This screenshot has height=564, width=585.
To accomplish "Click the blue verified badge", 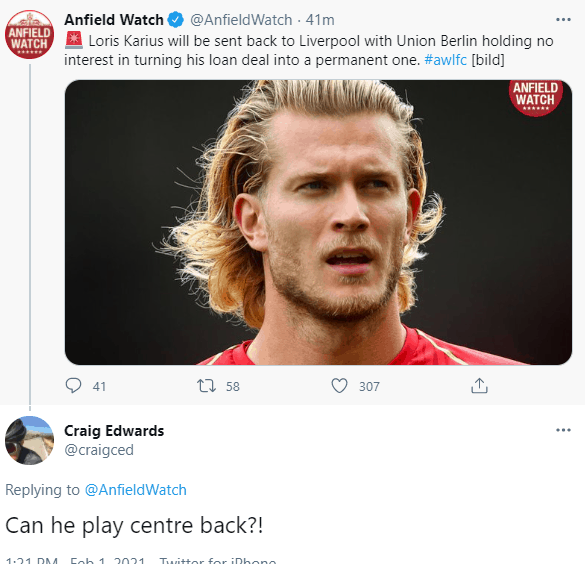I will (x=176, y=20).
